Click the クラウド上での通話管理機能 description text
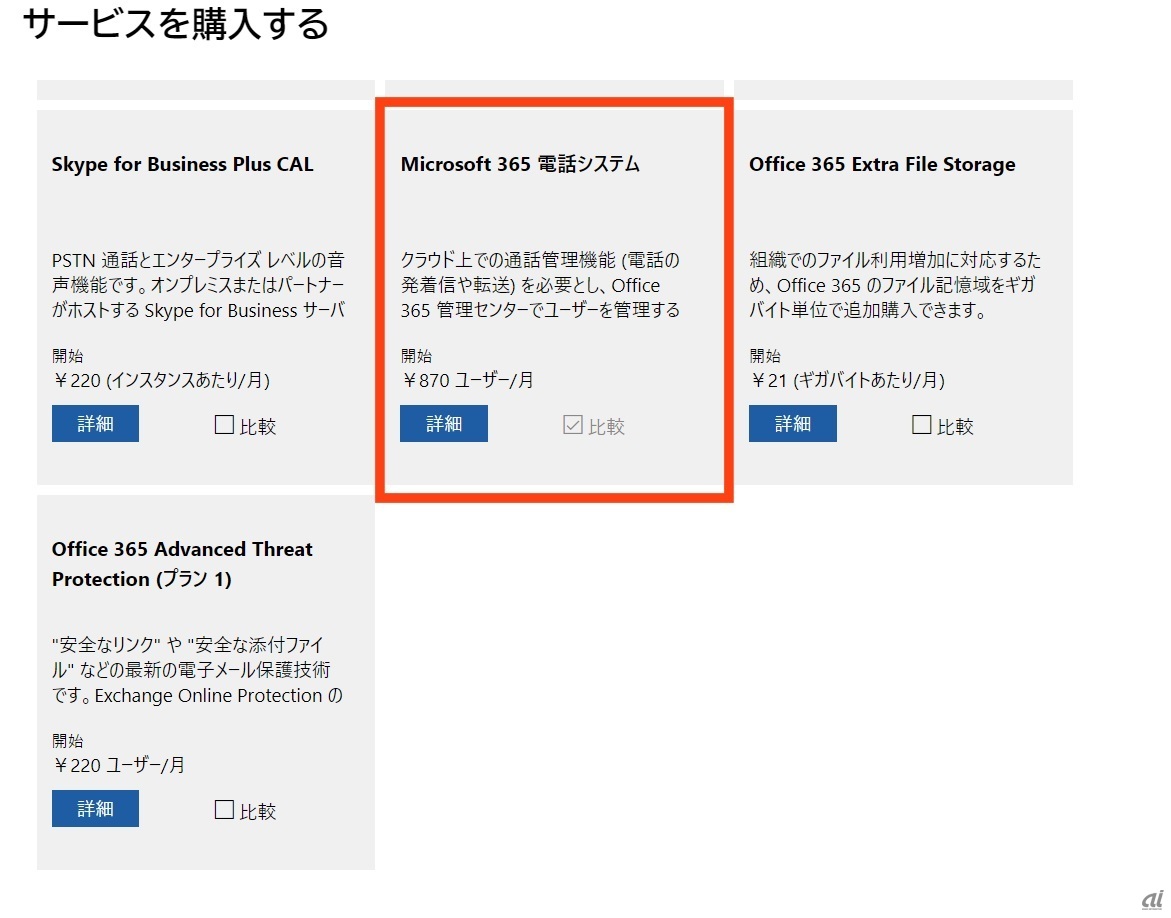Viewport: 1171px width, 918px height. 540,285
